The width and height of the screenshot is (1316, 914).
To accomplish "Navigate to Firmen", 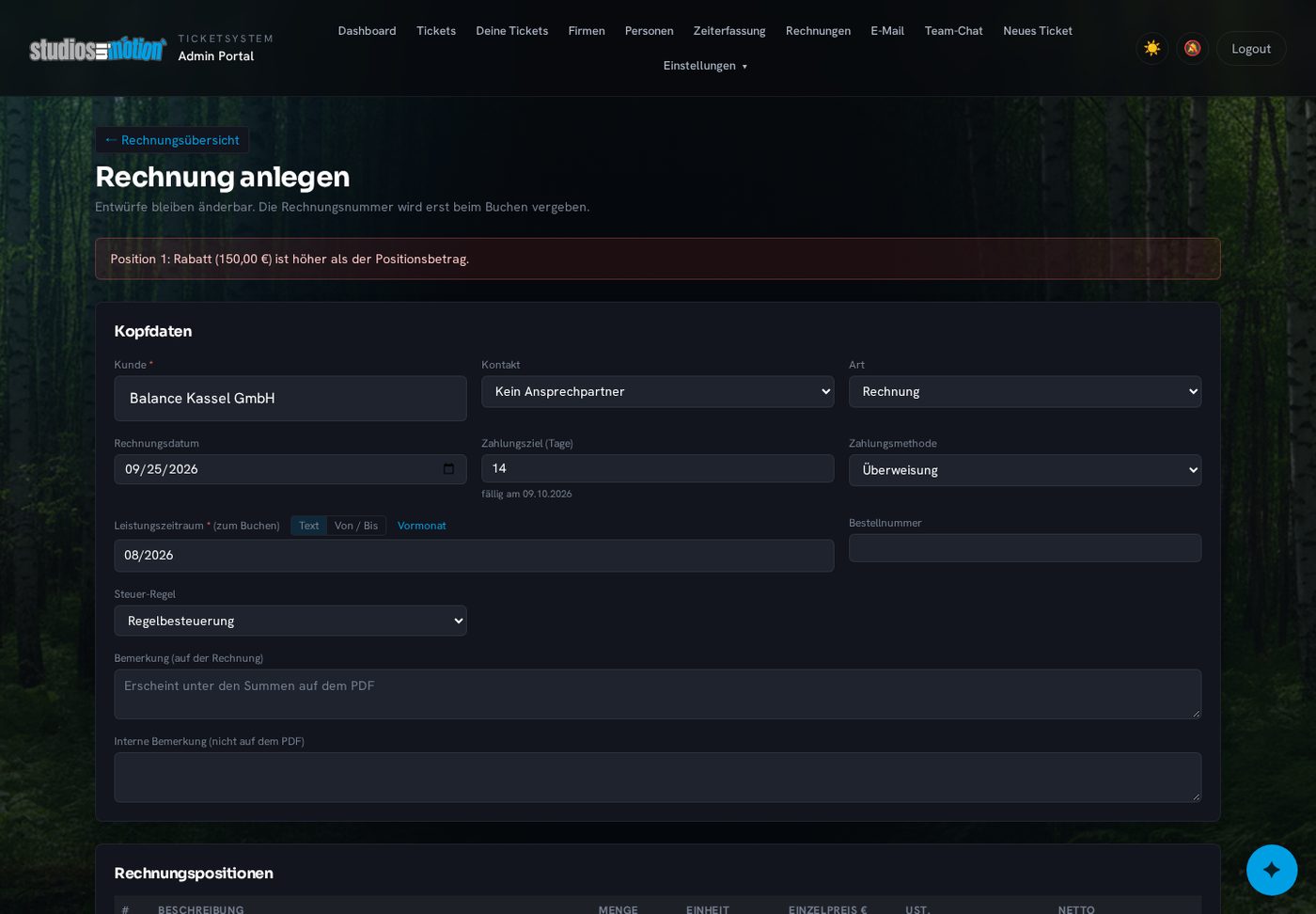I will [587, 31].
